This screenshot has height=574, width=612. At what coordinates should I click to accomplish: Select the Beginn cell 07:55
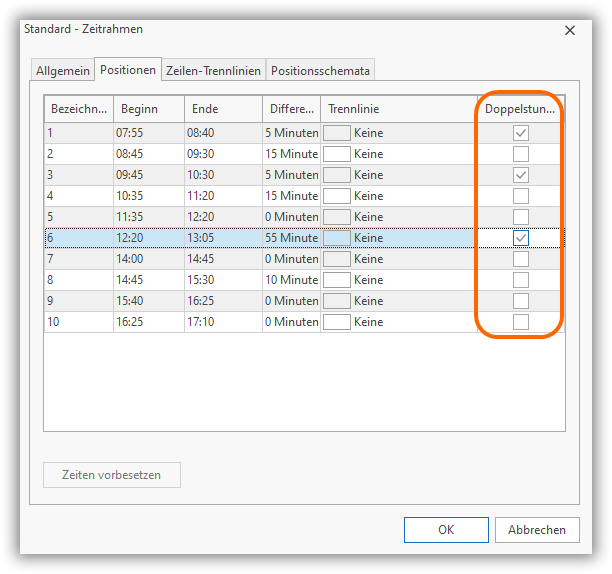[x=130, y=133]
